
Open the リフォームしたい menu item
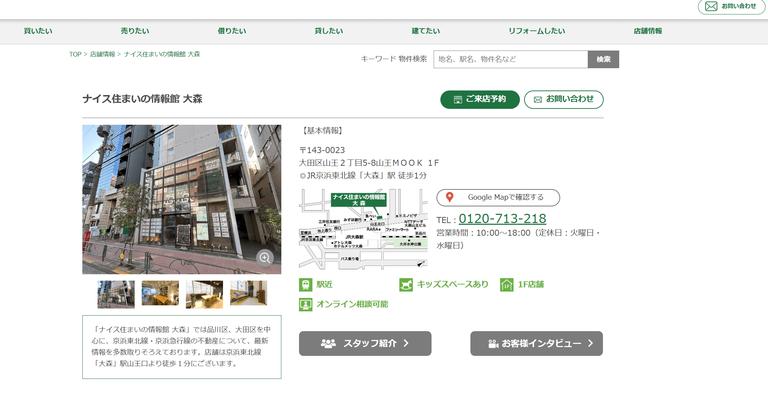pos(536,31)
